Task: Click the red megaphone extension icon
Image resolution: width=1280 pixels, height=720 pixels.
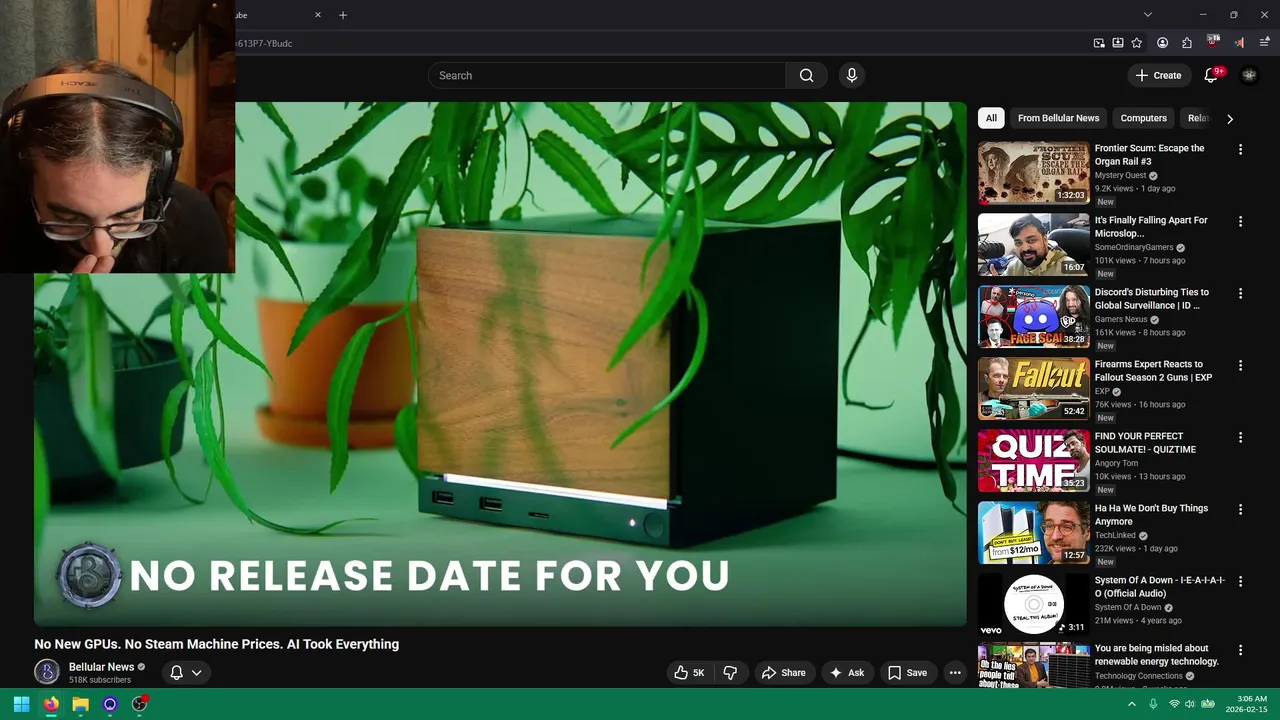Action: click(x=1239, y=43)
